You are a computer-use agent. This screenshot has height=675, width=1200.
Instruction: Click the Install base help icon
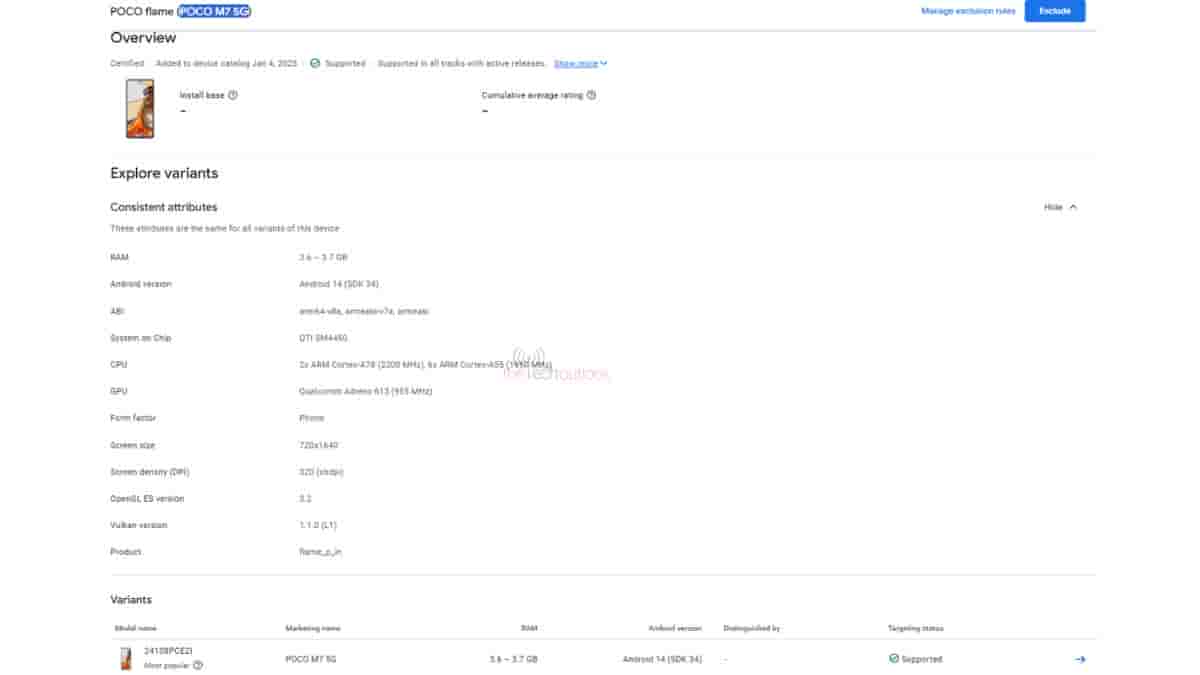point(232,95)
